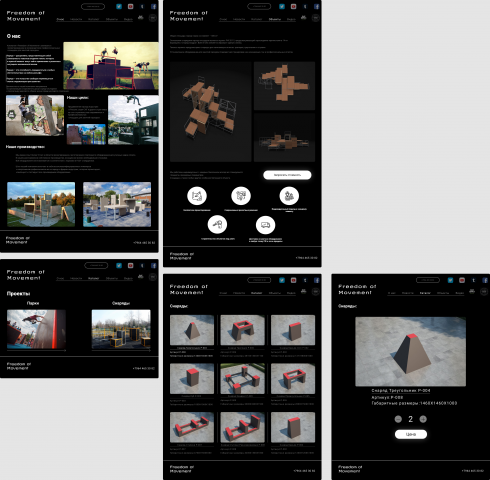Open the bottom-right block item in the Снаряды grid
This screenshot has width=490, height=480.
click(x=293, y=427)
